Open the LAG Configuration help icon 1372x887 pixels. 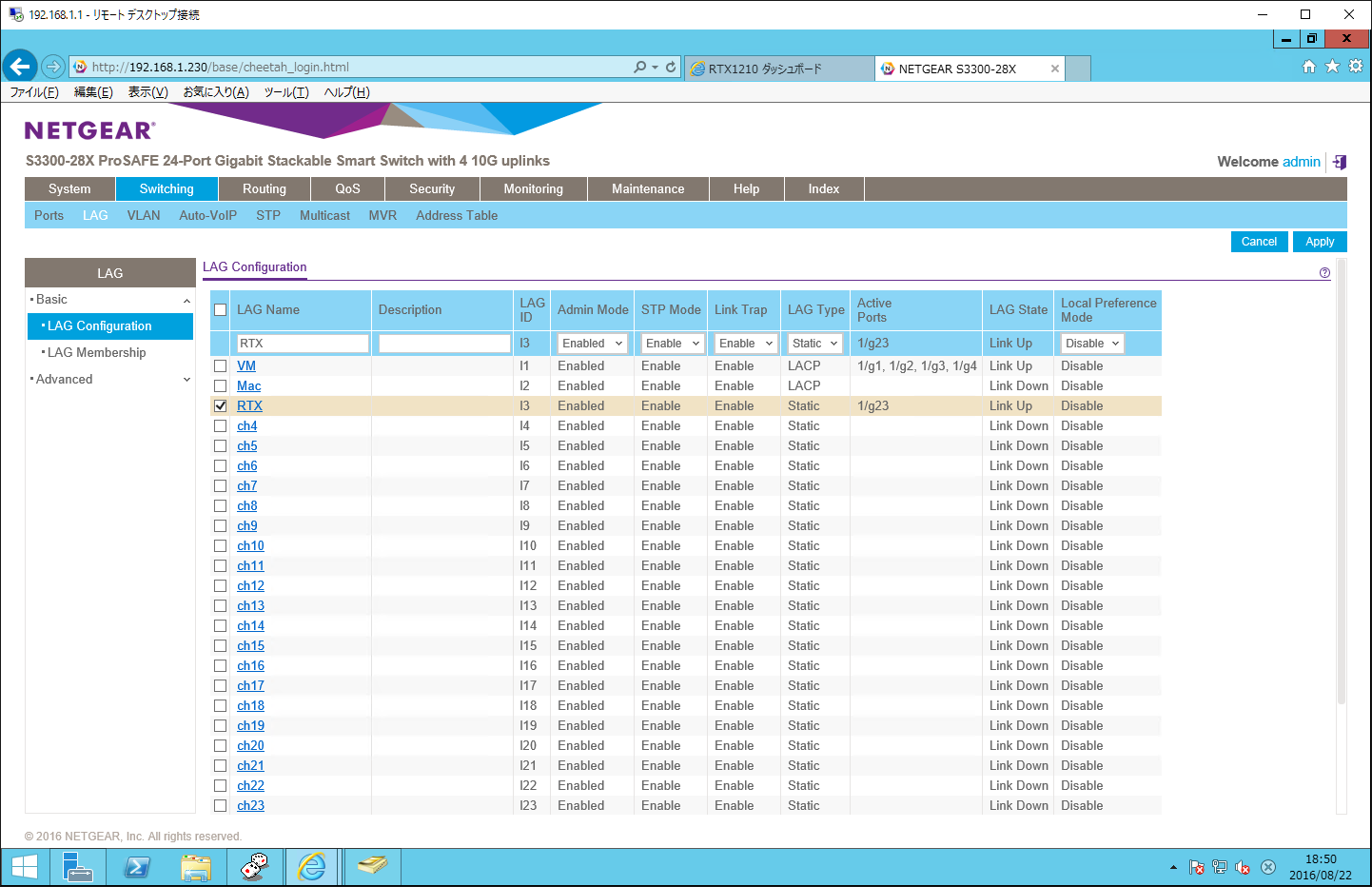tap(1324, 272)
